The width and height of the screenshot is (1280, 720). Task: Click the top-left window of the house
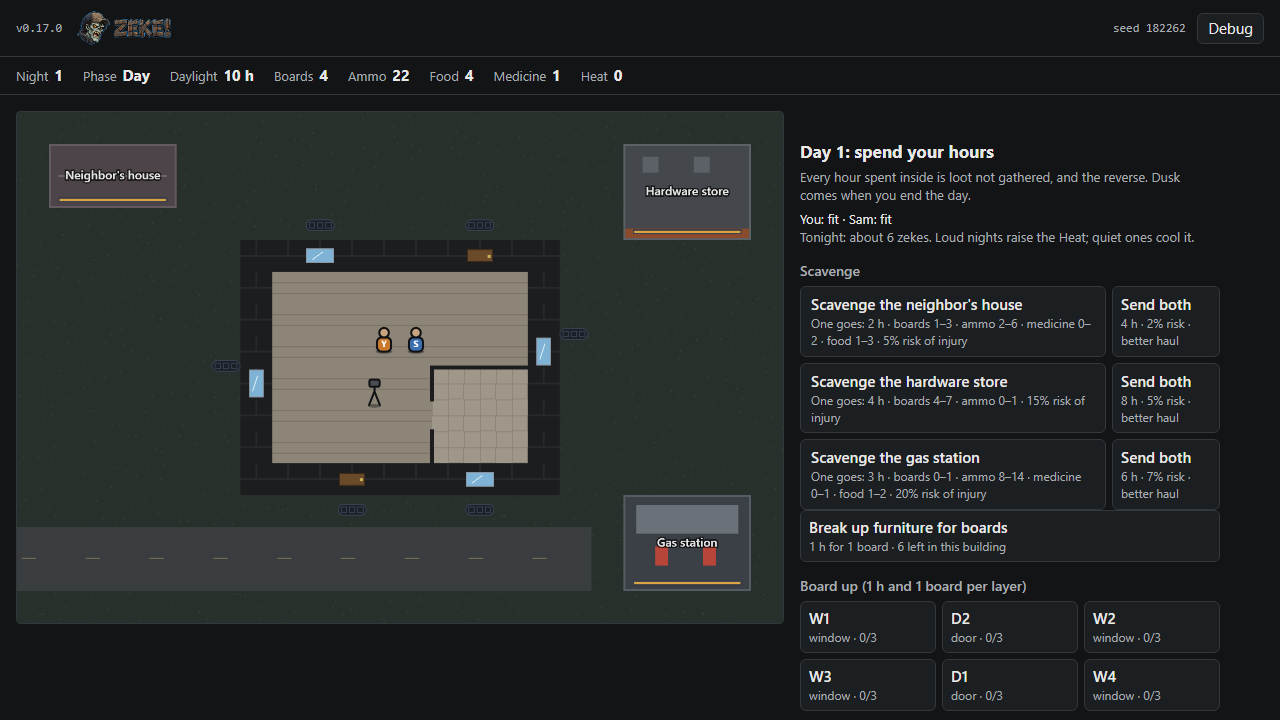click(320, 255)
